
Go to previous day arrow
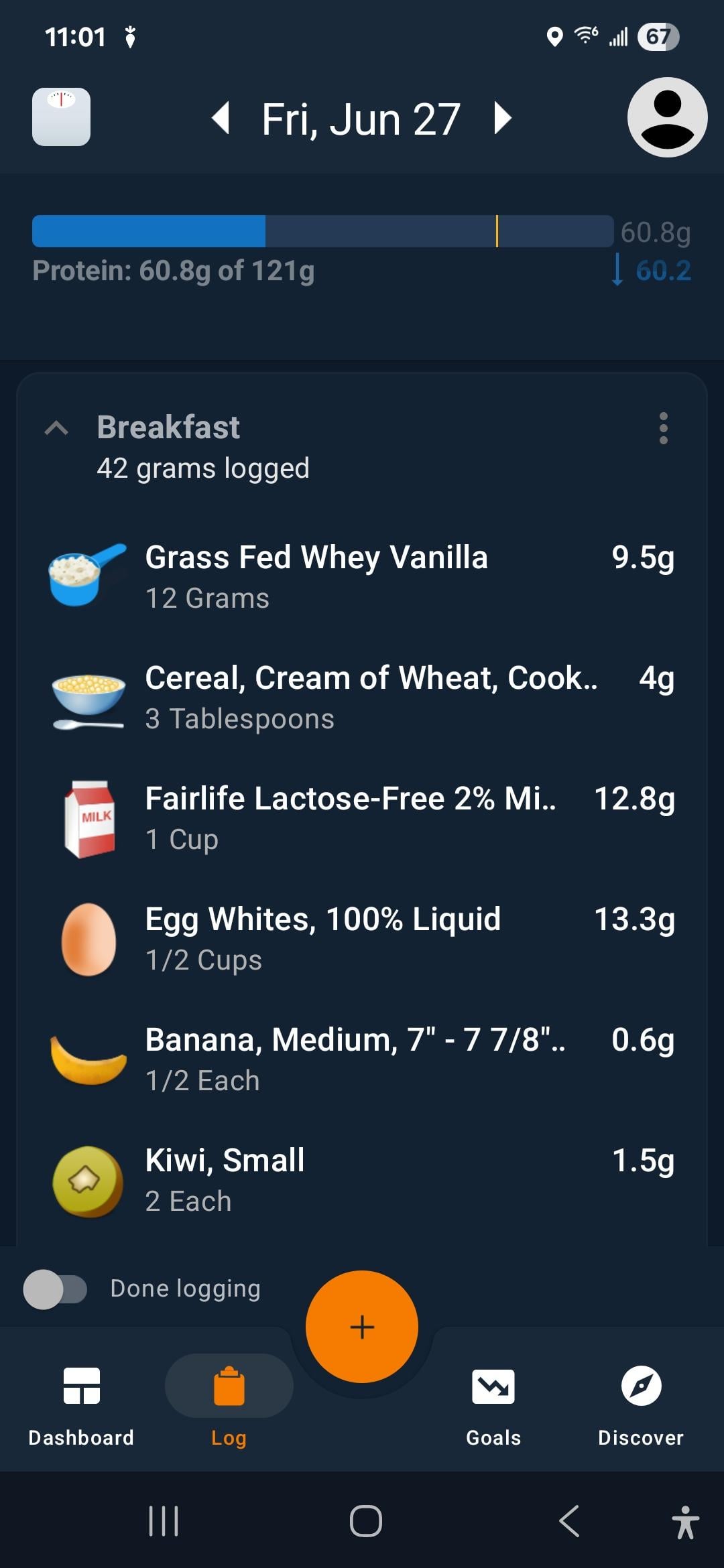221,118
